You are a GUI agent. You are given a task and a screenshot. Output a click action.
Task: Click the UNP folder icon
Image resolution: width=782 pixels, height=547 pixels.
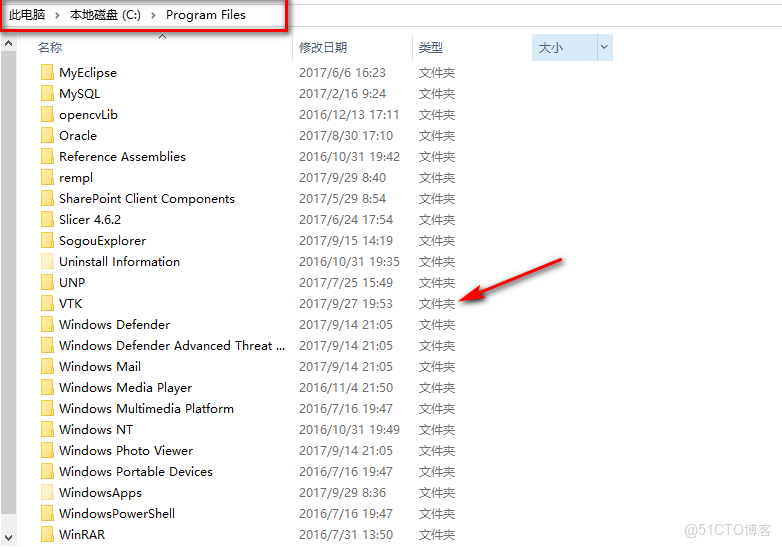[47, 282]
